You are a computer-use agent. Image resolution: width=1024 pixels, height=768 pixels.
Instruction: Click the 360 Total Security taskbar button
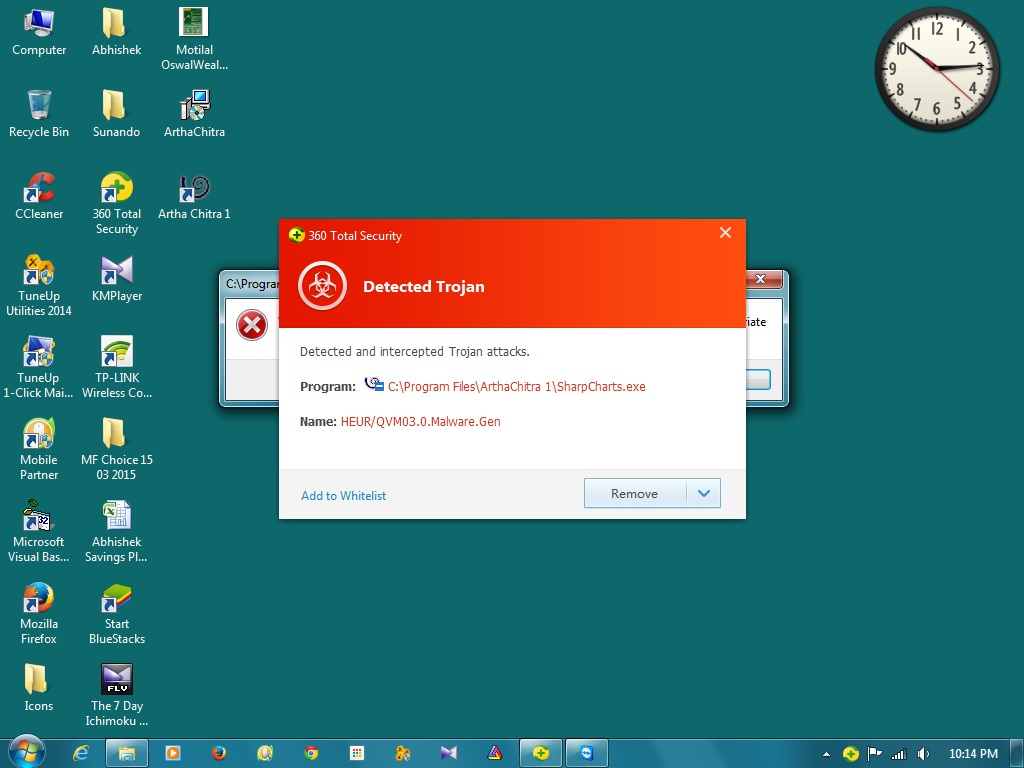click(541, 753)
